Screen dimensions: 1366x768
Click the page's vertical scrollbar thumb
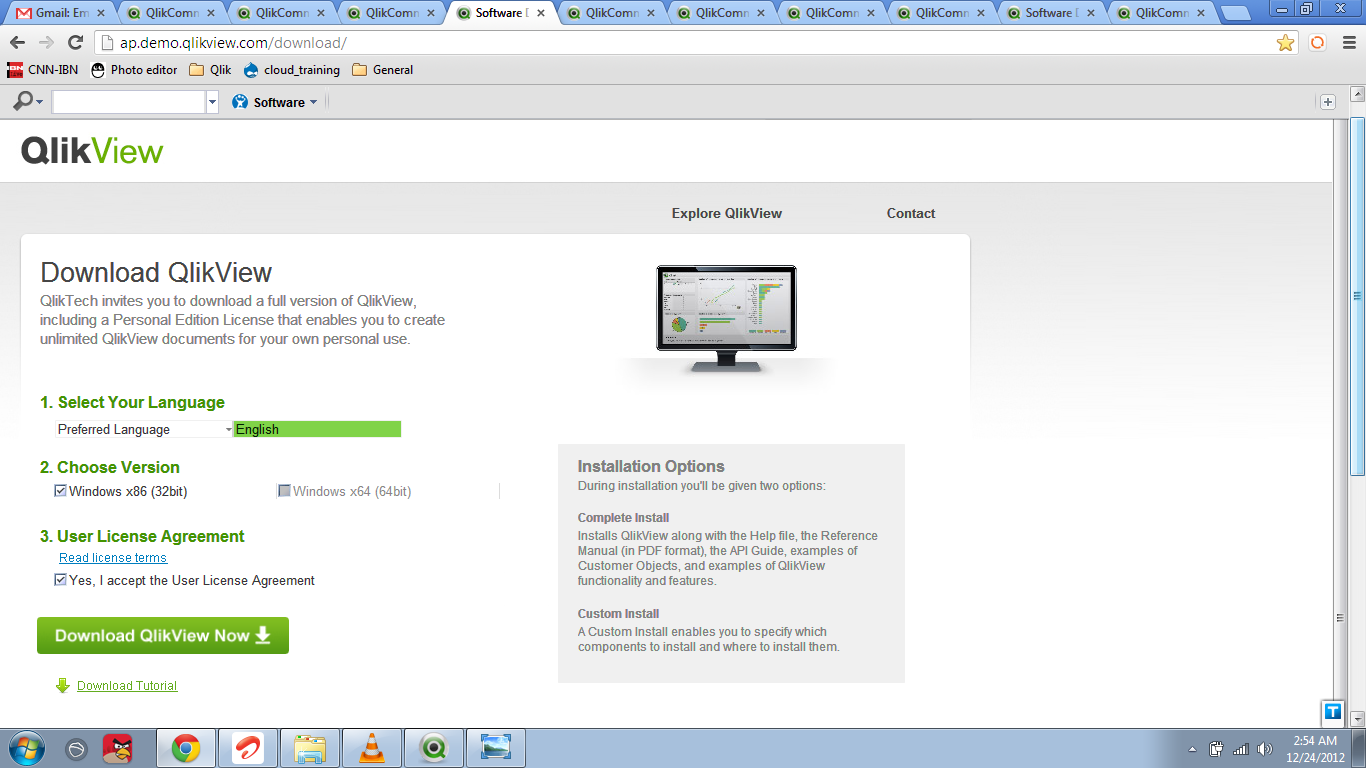(1357, 296)
